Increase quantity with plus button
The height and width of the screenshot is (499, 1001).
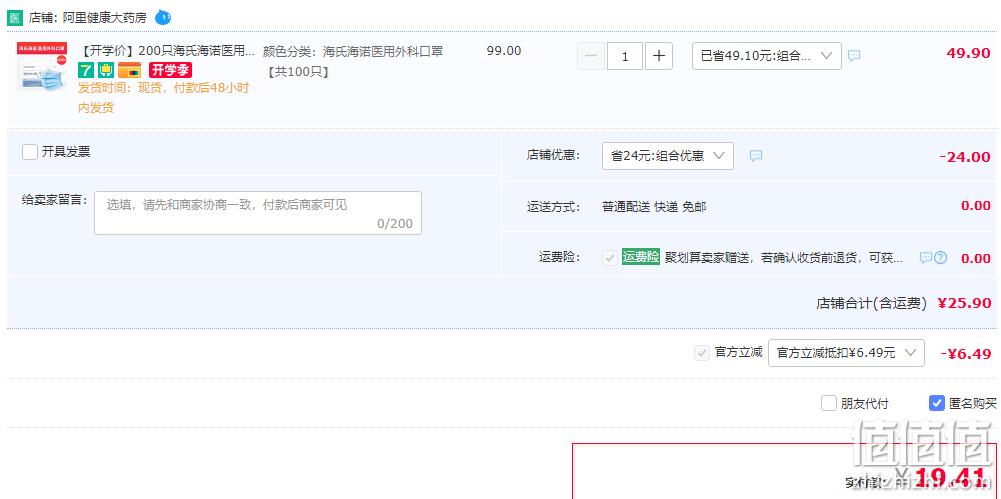pyautogui.click(x=659, y=56)
